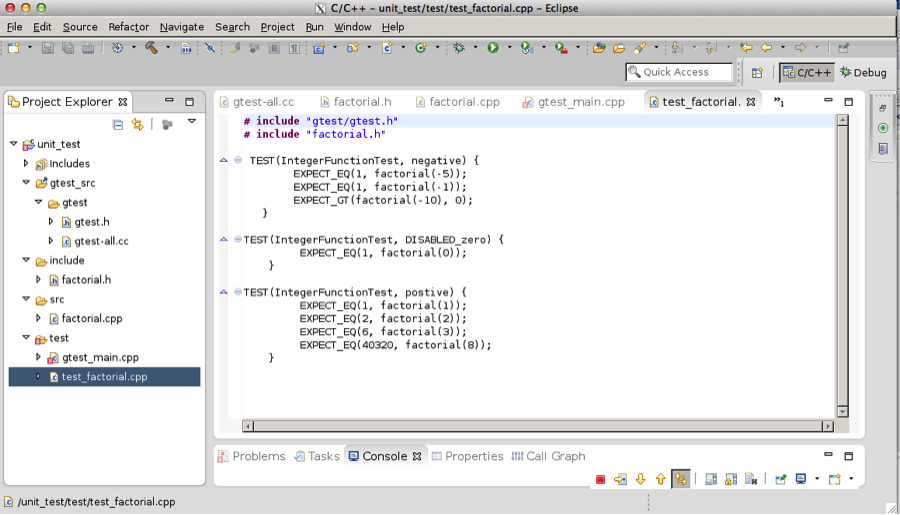
Task: Click the Clear Console icon
Action: click(751, 479)
